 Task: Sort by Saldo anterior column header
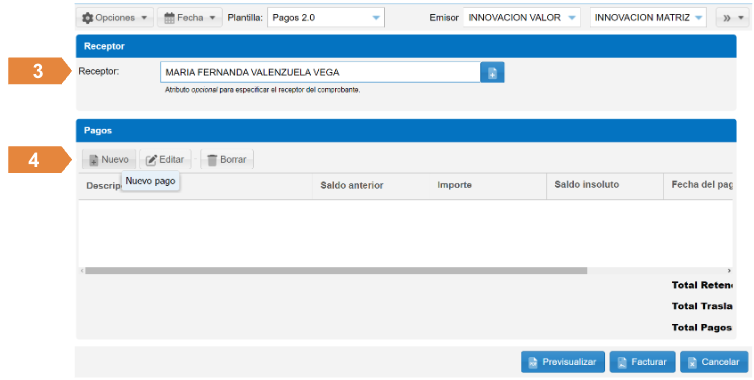click(352, 185)
